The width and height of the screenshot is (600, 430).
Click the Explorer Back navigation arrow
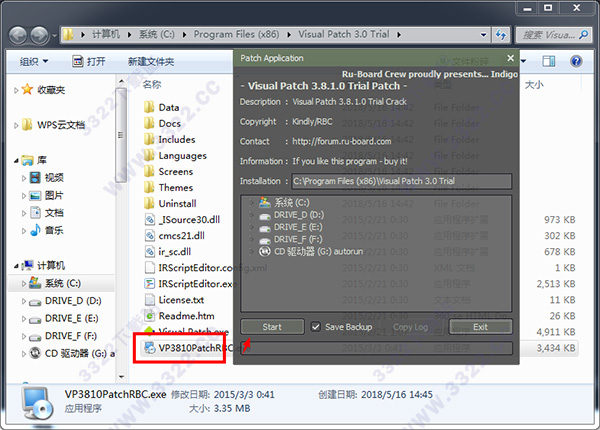pyautogui.click(x=18, y=36)
